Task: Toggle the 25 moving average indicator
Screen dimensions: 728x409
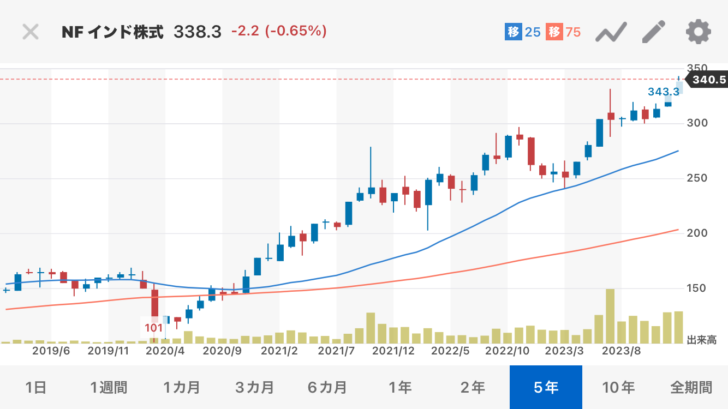Action: [x=521, y=32]
